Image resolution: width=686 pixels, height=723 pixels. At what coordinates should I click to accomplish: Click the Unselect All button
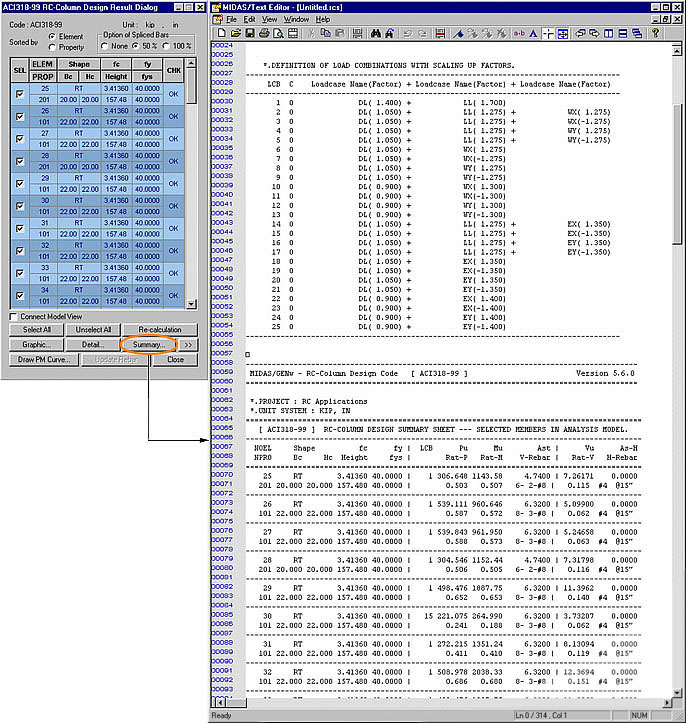[x=94, y=330]
